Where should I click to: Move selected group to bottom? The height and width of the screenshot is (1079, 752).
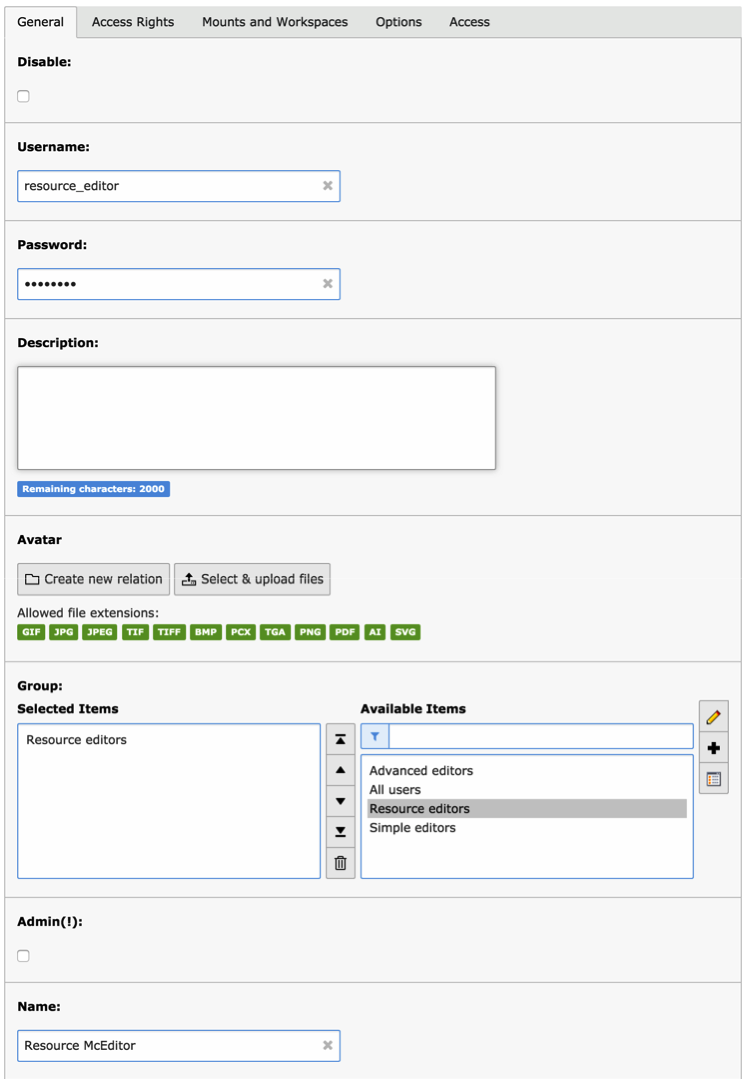[340, 832]
